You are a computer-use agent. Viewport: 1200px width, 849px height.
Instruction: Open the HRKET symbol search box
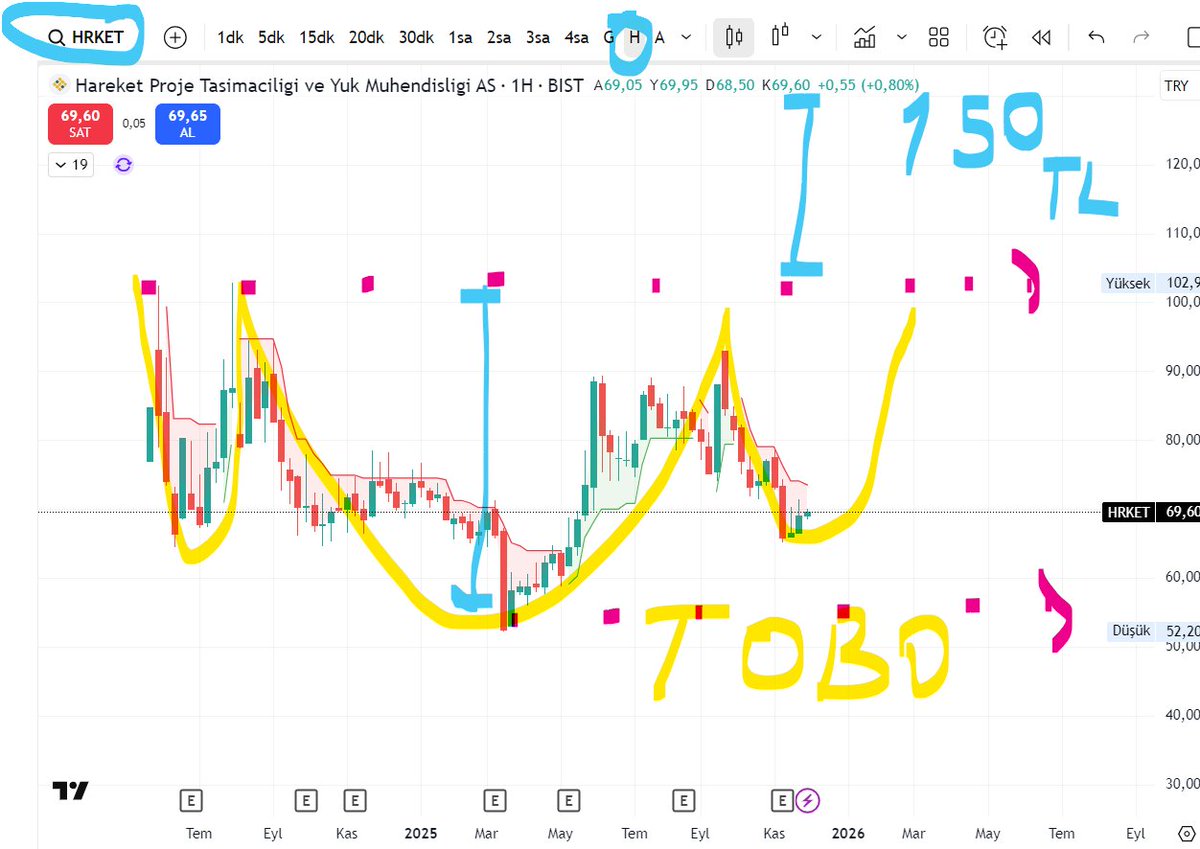coord(85,37)
